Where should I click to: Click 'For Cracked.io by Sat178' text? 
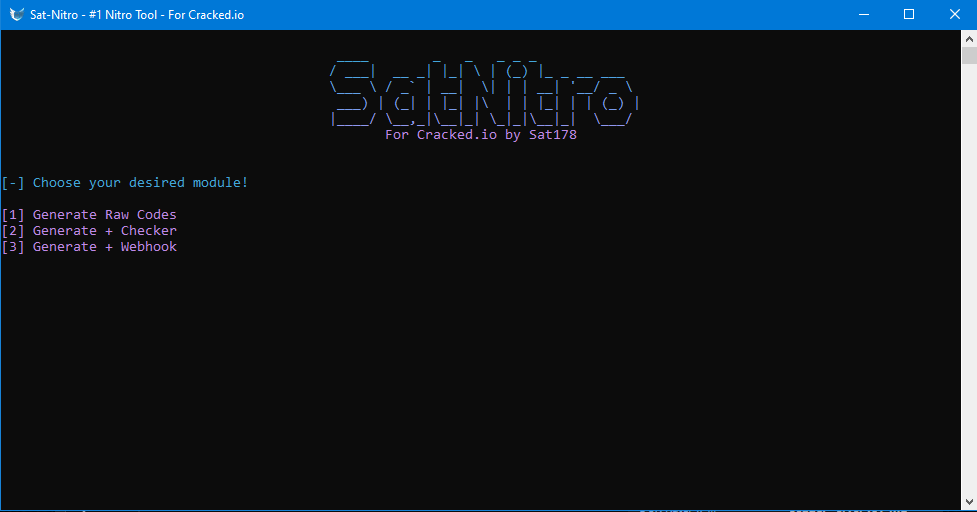[481, 135]
